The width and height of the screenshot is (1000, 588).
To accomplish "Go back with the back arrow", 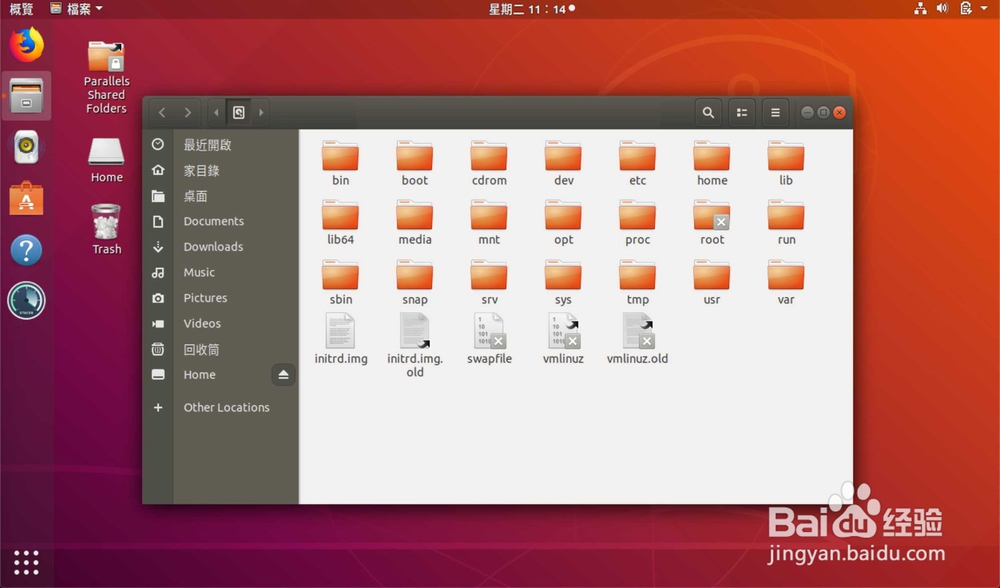I will (162, 112).
